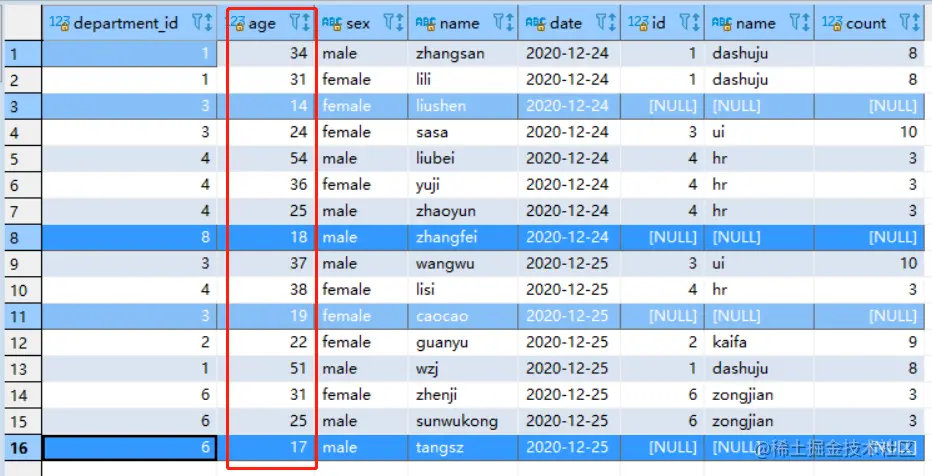Open the filter funnel on sex column
The image size is (932, 476).
coord(389,23)
